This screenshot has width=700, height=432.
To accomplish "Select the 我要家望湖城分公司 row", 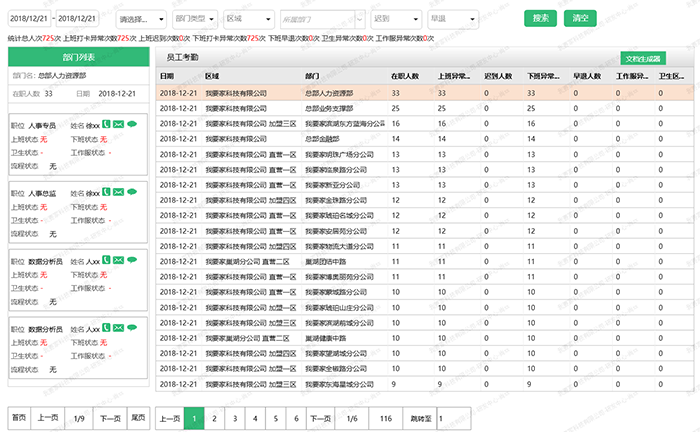I will (x=425, y=353).
